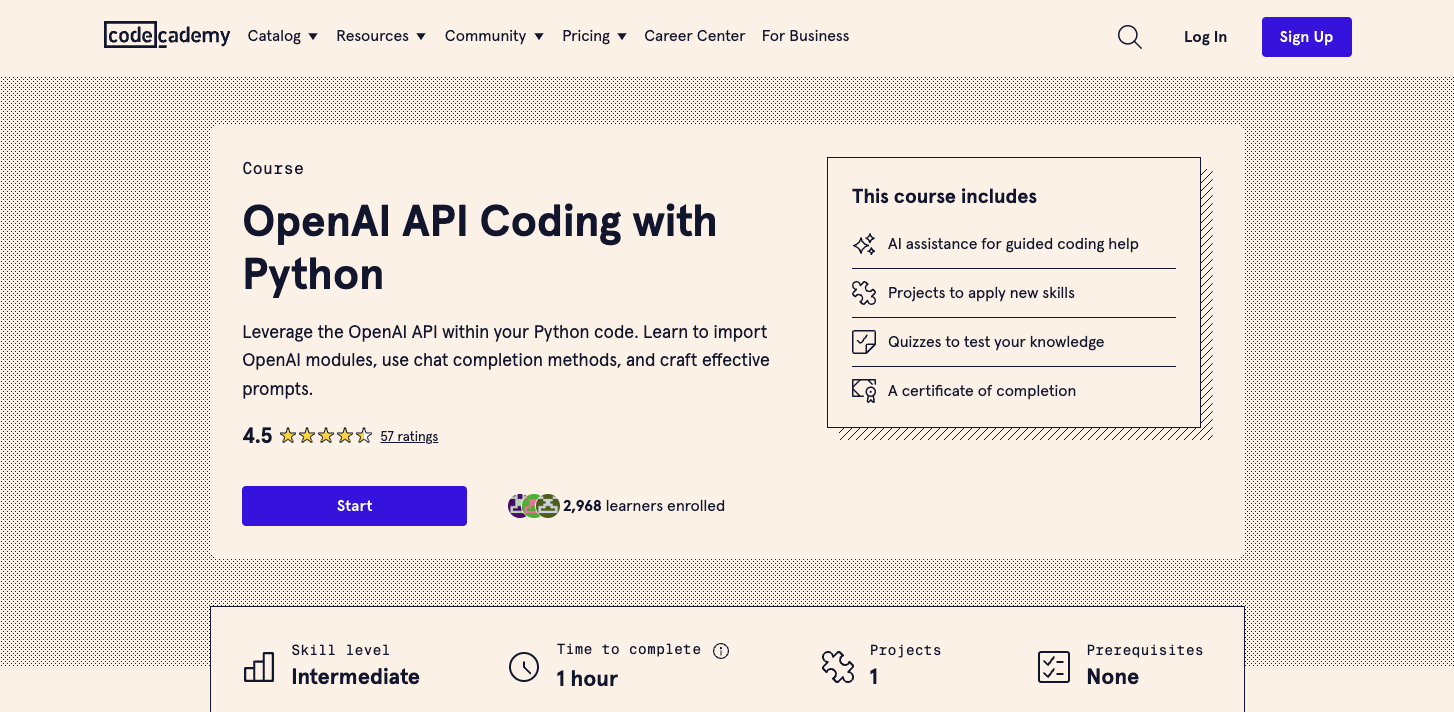The image size is (1454, 712).
Task: Click the certificate of completion icon
Action: point(864,391)
